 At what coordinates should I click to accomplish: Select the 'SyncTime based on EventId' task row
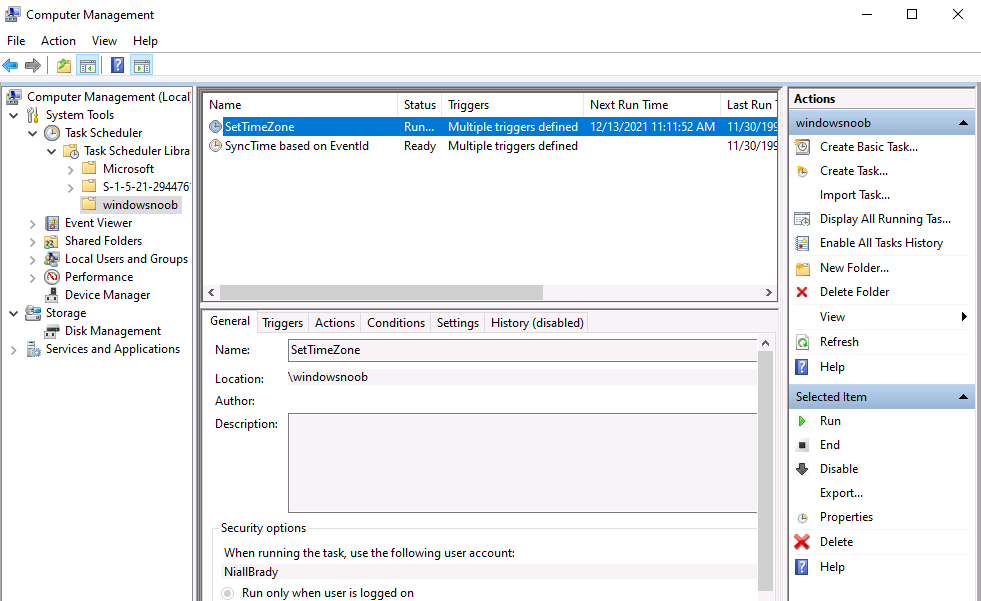point(490,146)
